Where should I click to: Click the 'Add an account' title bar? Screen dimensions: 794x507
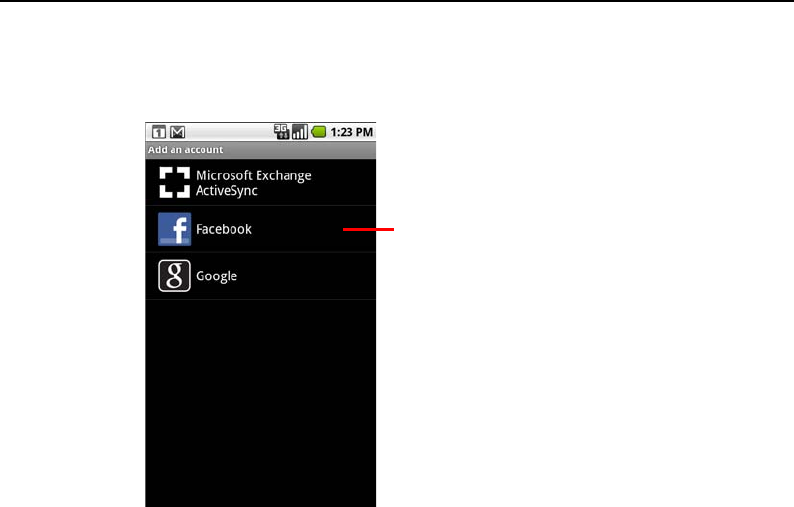[260, 150]
